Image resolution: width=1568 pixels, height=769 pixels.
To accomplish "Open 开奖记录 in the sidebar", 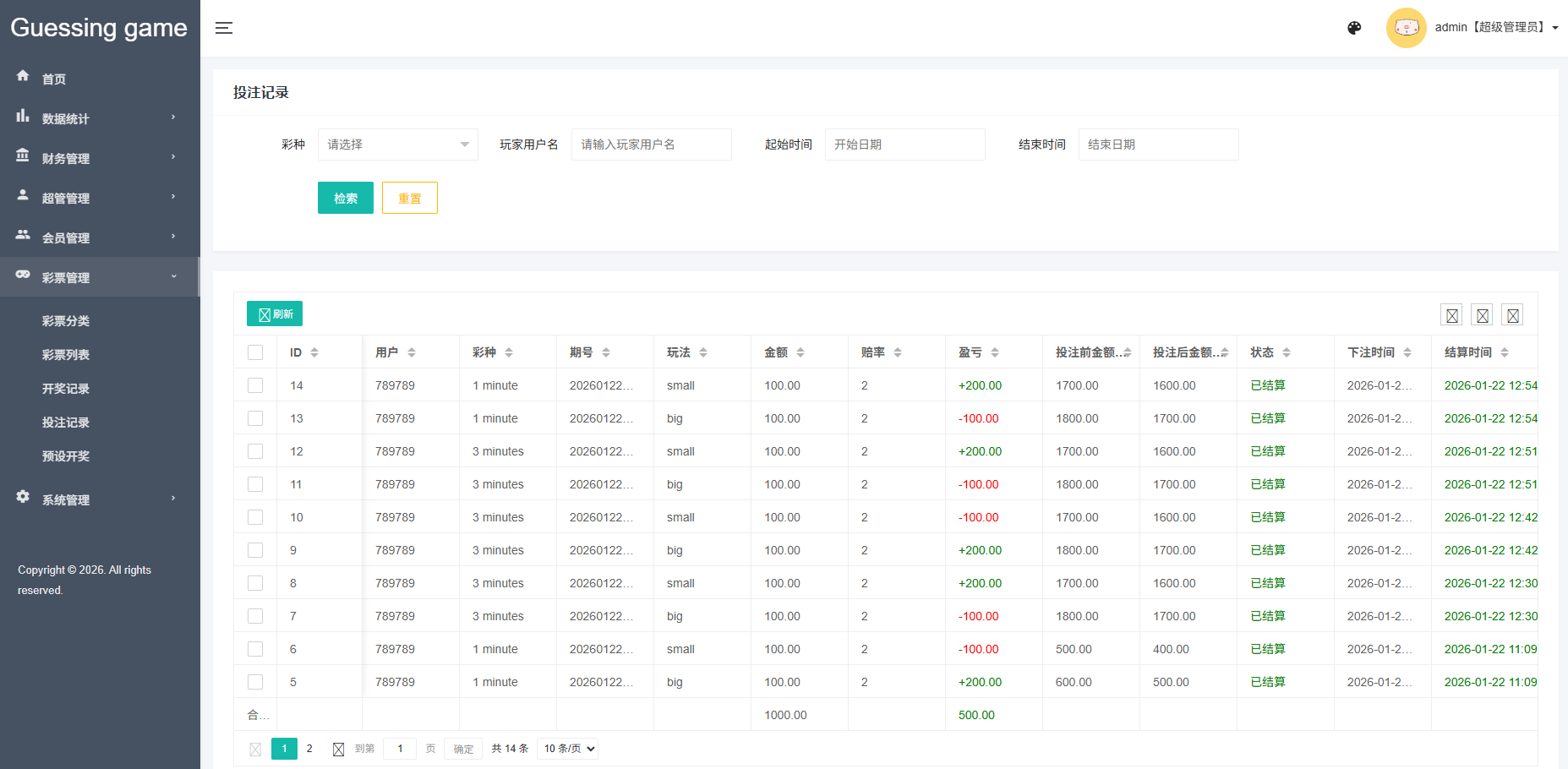I will pos(66,389).
